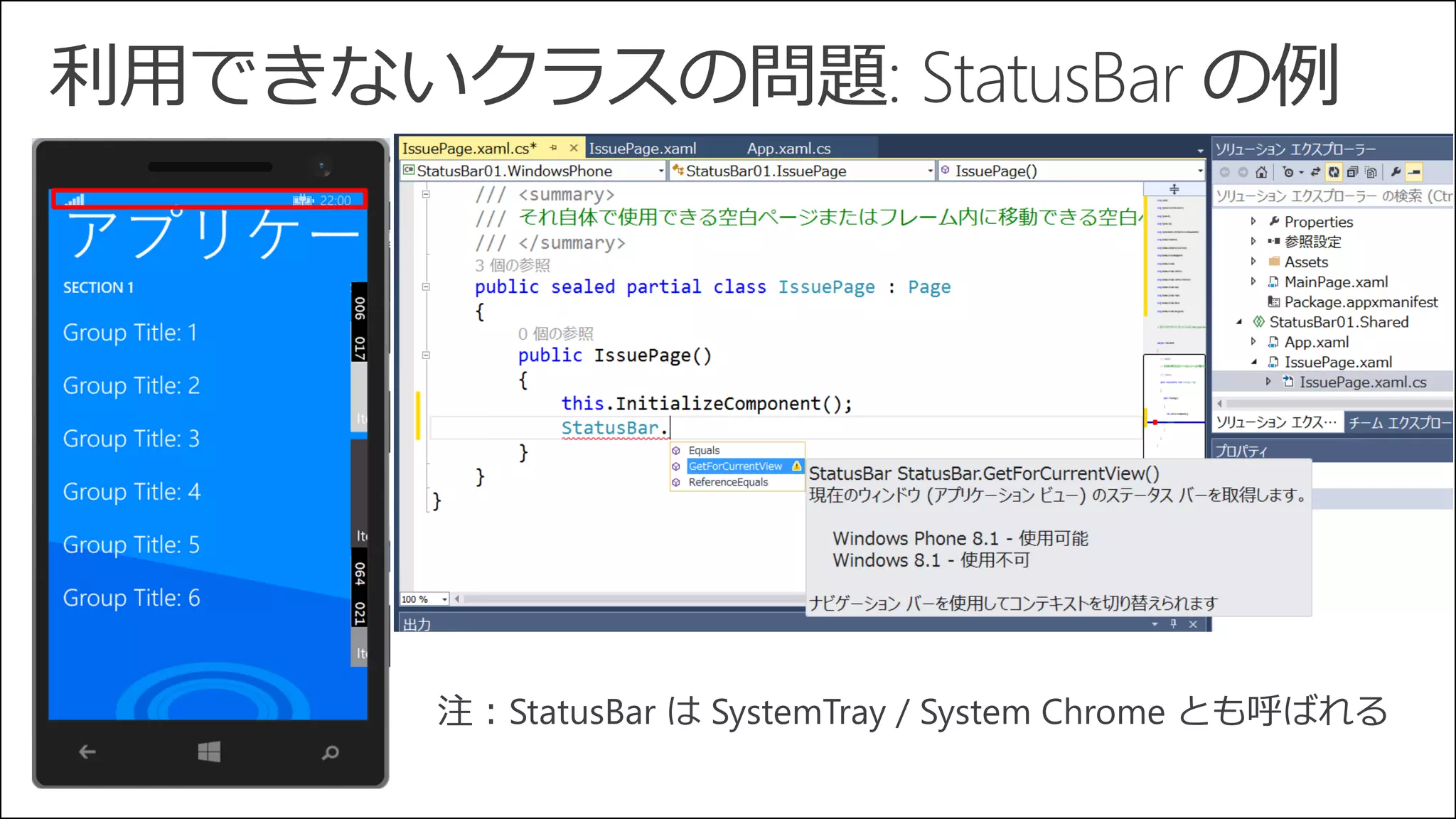This screenshot has height=819, width=1456.
Task: Open pending changes filter clock icon
Action: point(1288,172)
